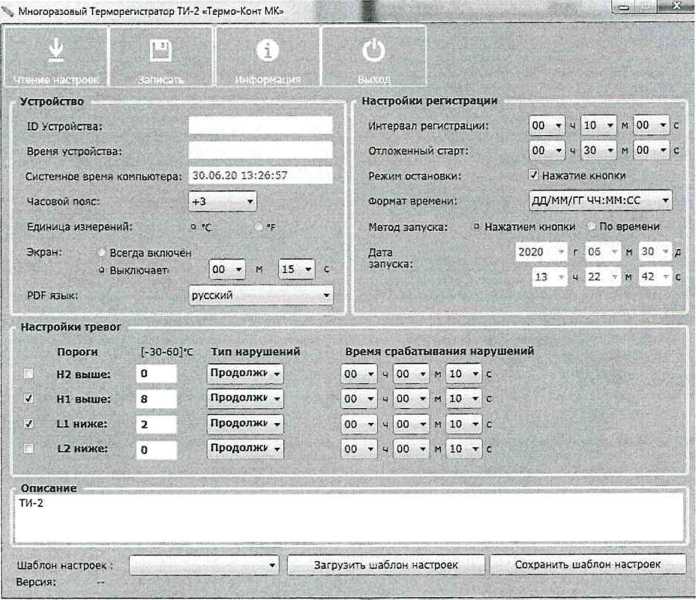Open the Отложенный старт hours dropdown

coord(547,150)
